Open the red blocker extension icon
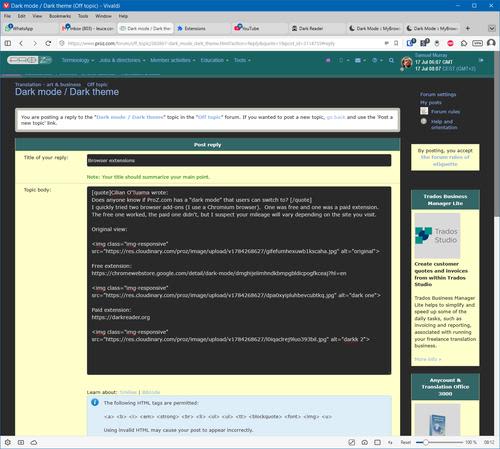 pyautogui.click(x=450, y=43)
